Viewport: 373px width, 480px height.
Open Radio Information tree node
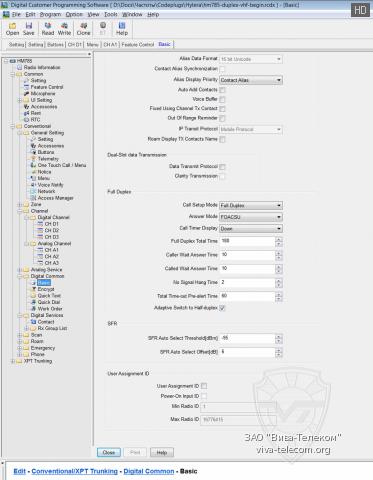[42, 67]
